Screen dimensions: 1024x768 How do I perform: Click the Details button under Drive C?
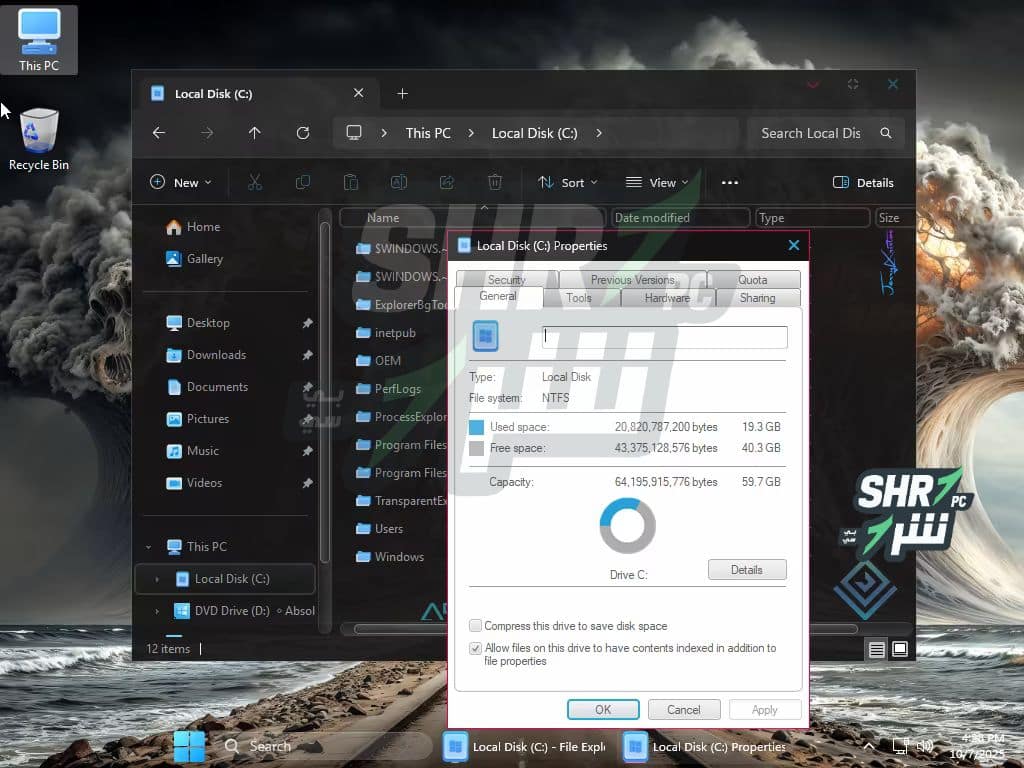point(747,570)
